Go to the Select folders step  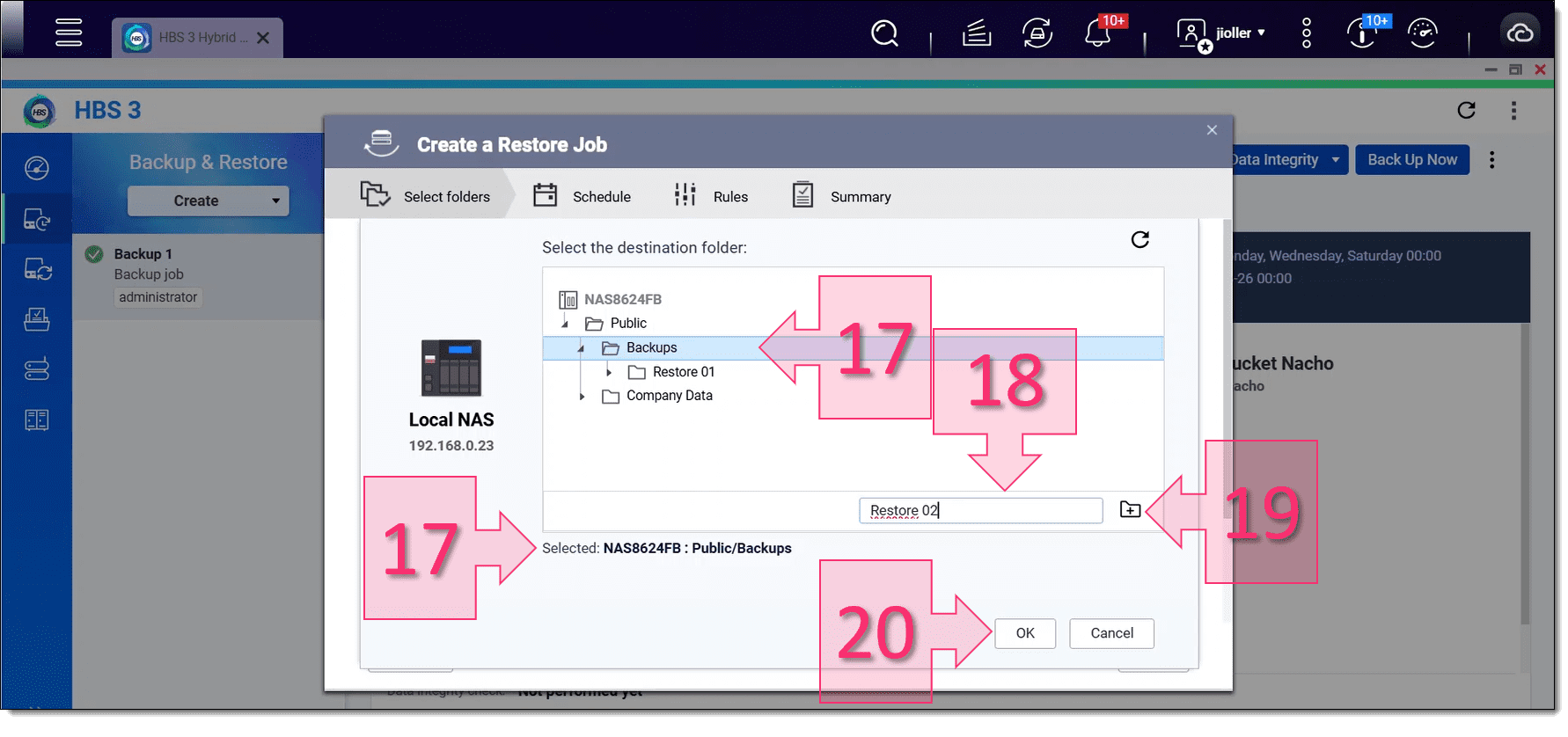click(426, 196)
